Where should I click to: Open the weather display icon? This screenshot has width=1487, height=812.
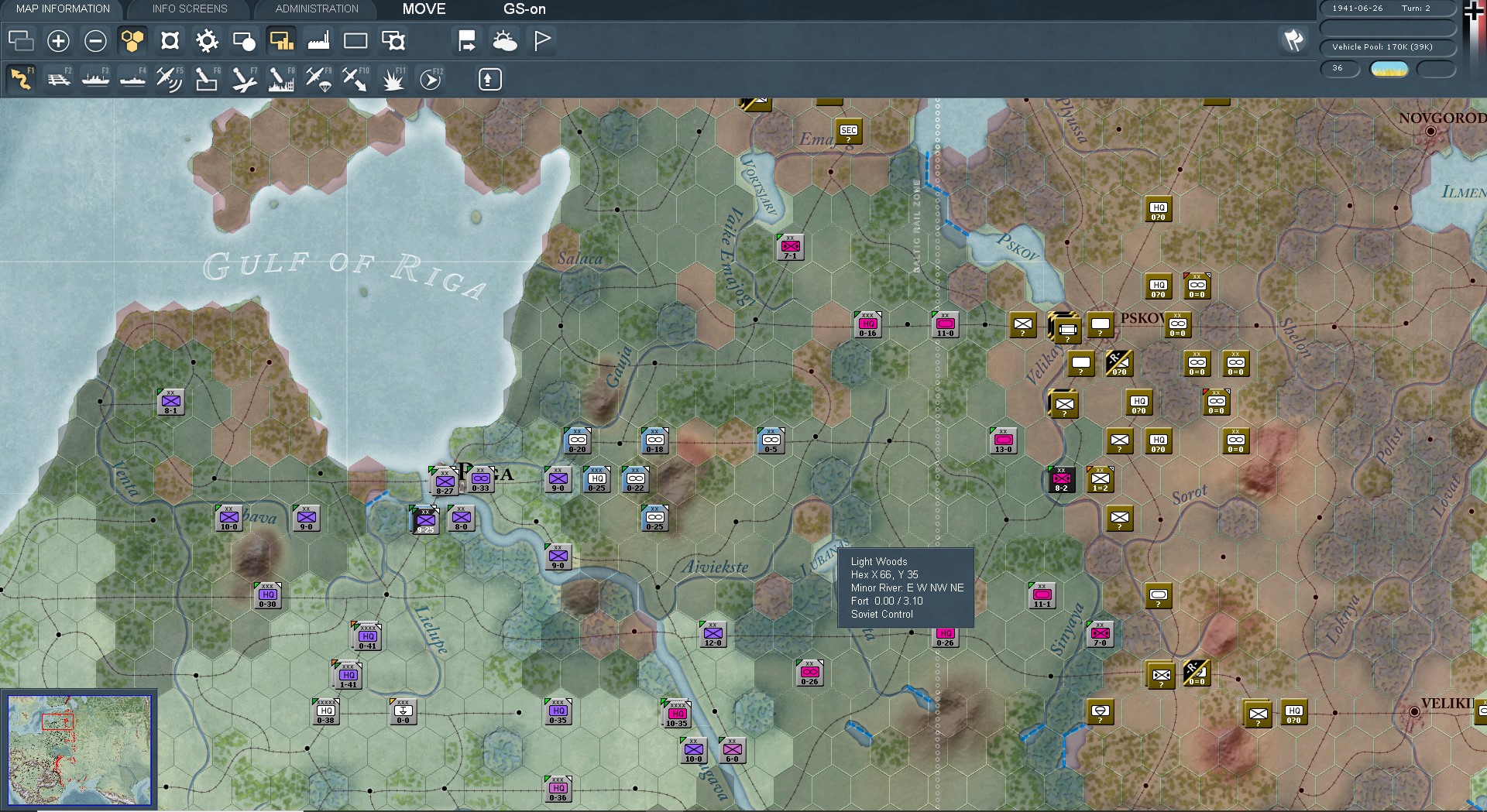[x=504, y=41]
